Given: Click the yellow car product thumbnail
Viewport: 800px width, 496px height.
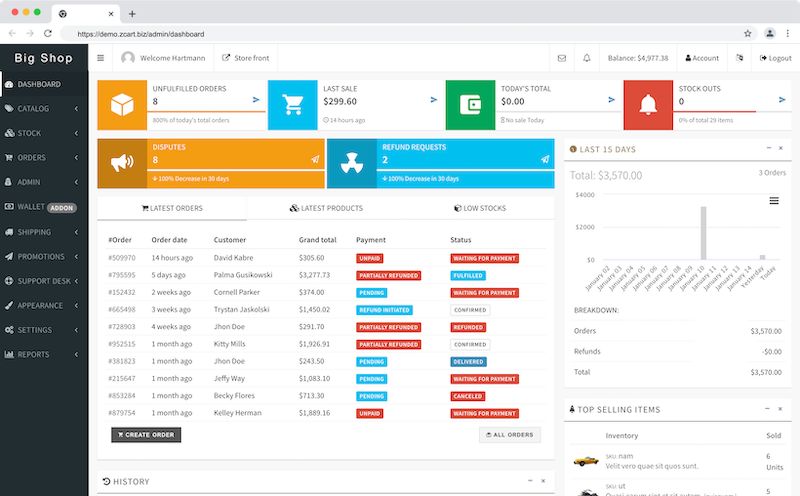Looking at the screenshot, I should (x=586, y=461).
